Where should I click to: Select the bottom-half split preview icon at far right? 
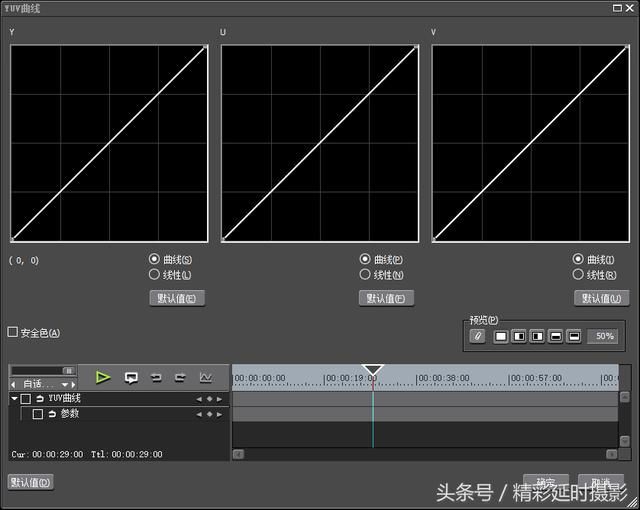coord(574,336)
